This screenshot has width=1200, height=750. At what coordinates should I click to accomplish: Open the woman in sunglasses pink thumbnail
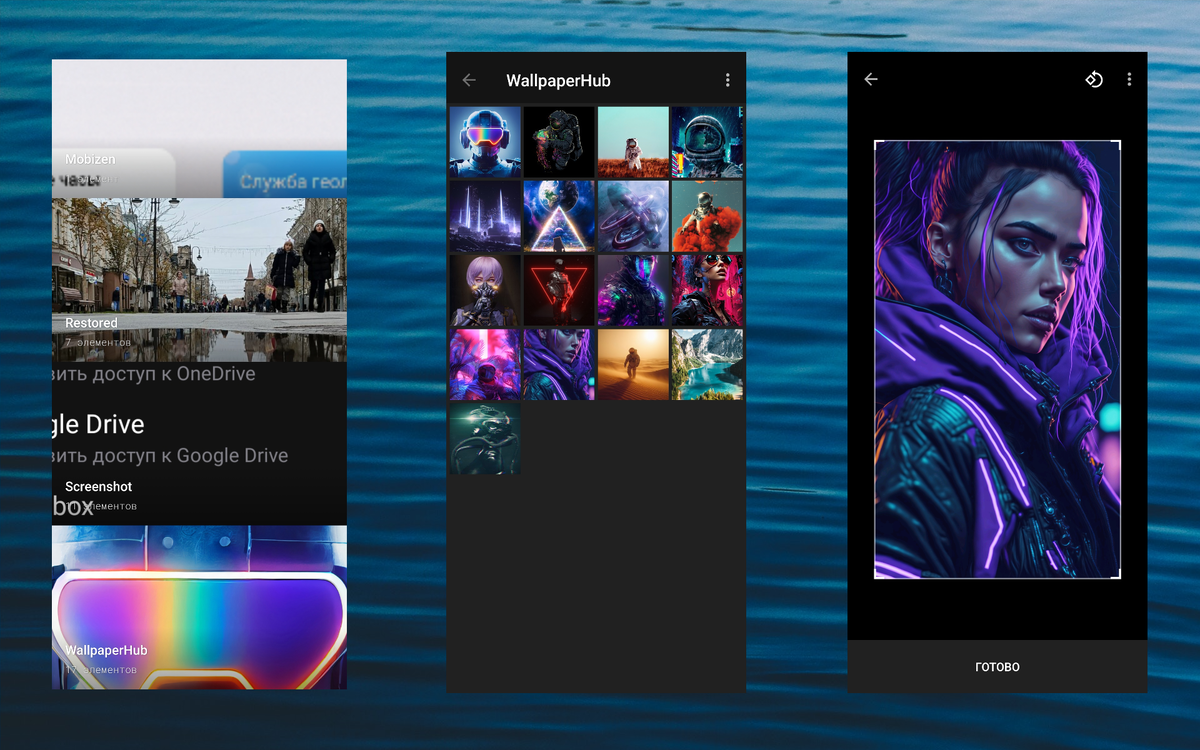click(x=707, y=290)
